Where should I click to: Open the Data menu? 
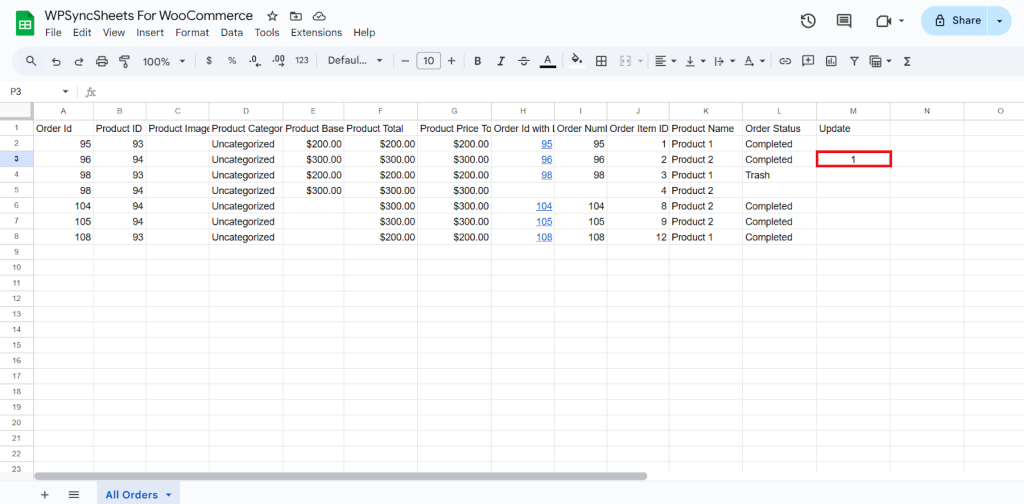(232, 33)
